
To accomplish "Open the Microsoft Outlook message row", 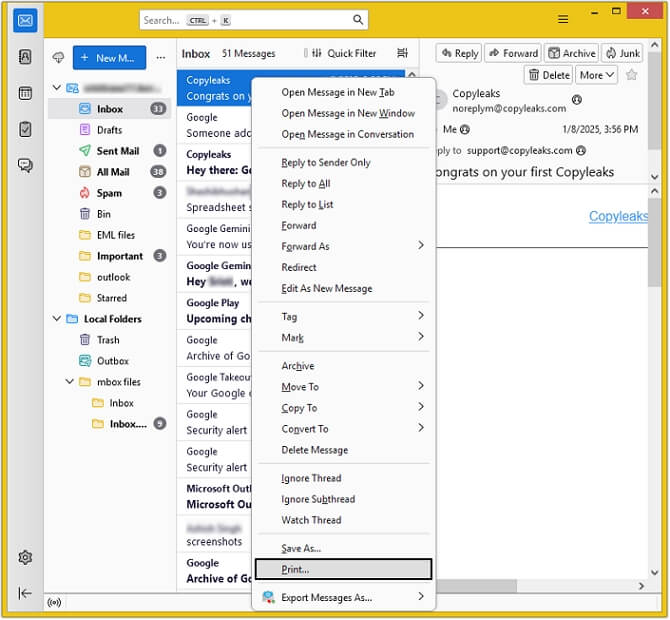I will 214,497.
